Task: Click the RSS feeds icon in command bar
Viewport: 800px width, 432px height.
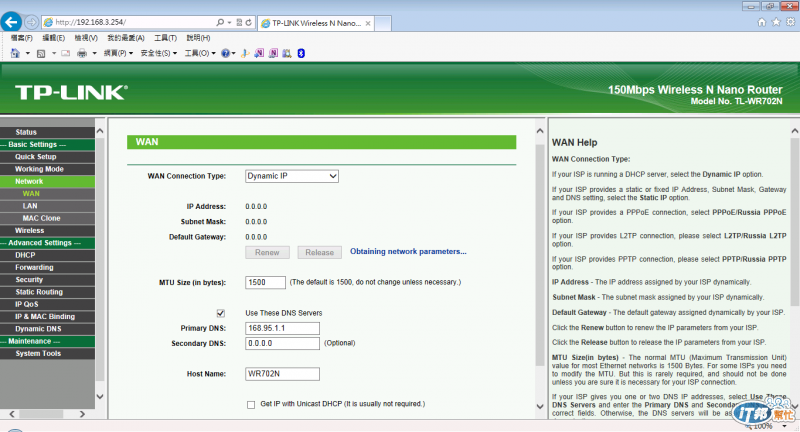Action: pos(41,53)
